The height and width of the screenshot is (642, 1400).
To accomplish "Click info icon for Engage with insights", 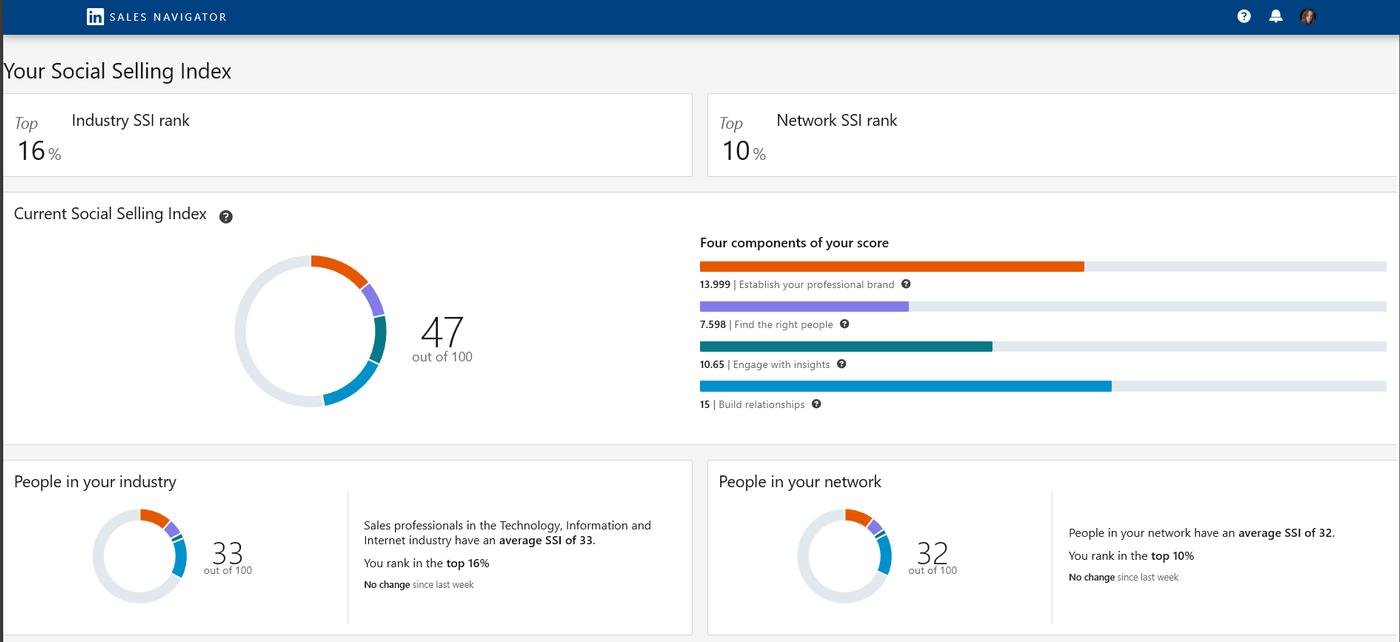I will [841, 364].
